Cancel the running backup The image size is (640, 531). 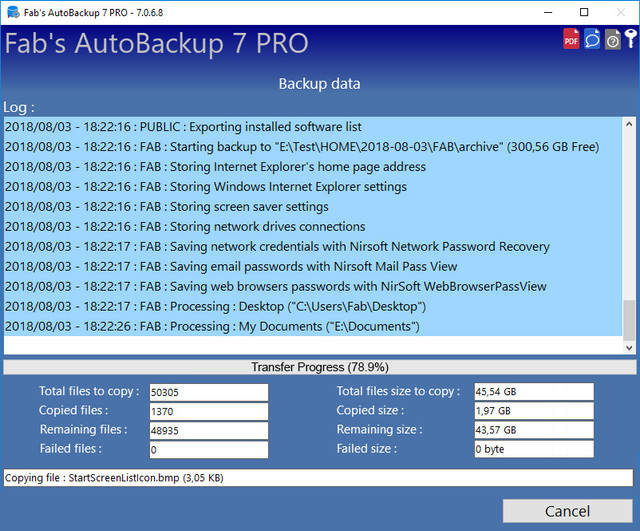tap(567, 511)
